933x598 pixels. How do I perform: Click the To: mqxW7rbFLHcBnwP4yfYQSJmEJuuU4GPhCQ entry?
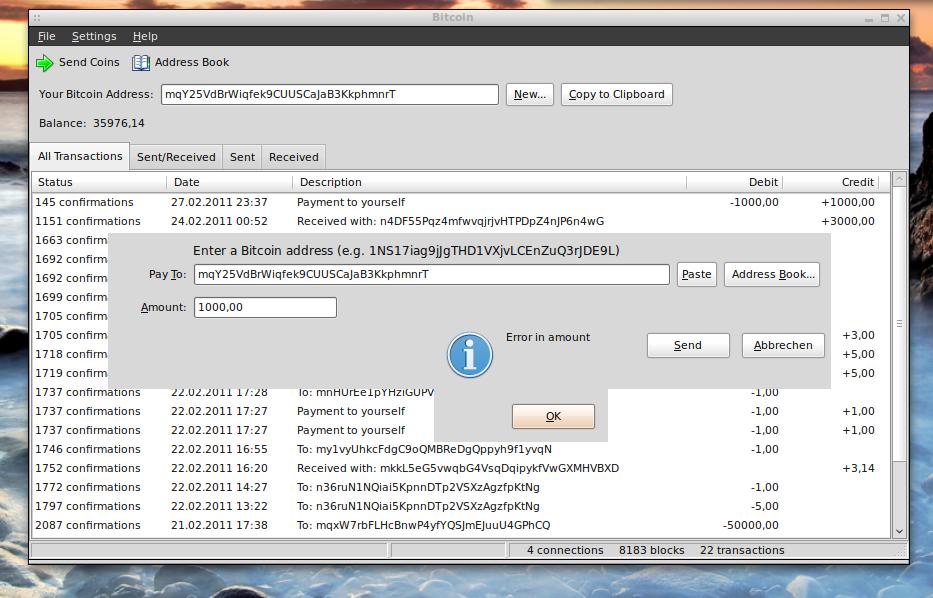pyautogui.click(x=424, y=525)
